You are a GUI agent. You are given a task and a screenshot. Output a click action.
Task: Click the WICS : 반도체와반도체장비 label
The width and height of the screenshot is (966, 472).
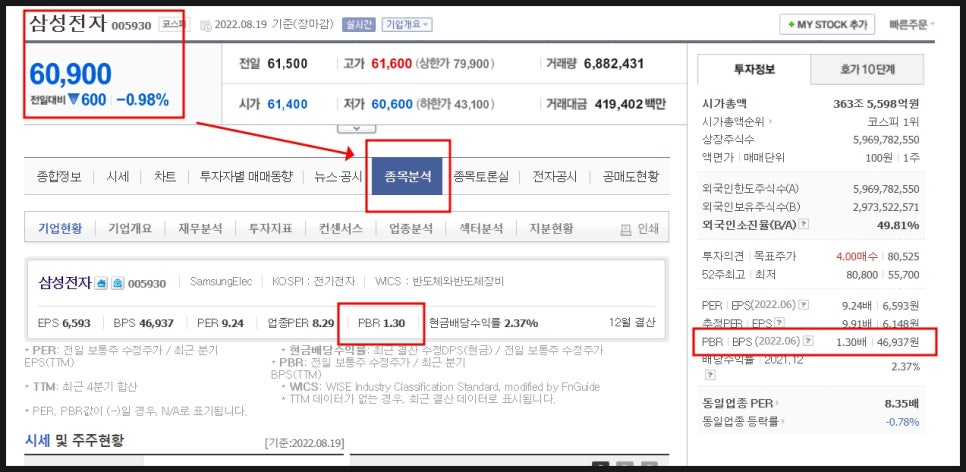coord(439,282)
